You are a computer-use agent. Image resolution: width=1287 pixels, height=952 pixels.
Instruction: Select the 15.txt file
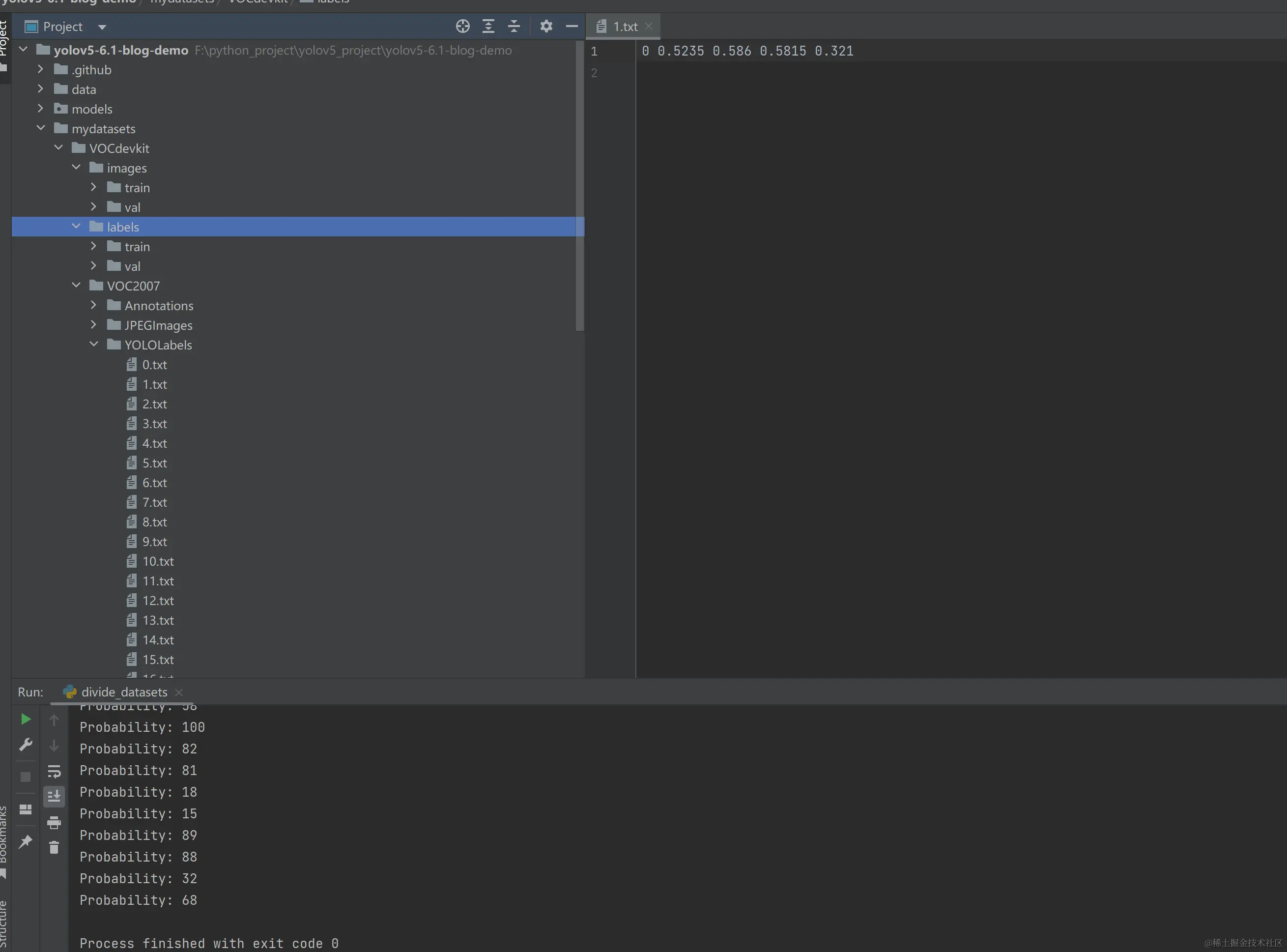pos(158,659)
